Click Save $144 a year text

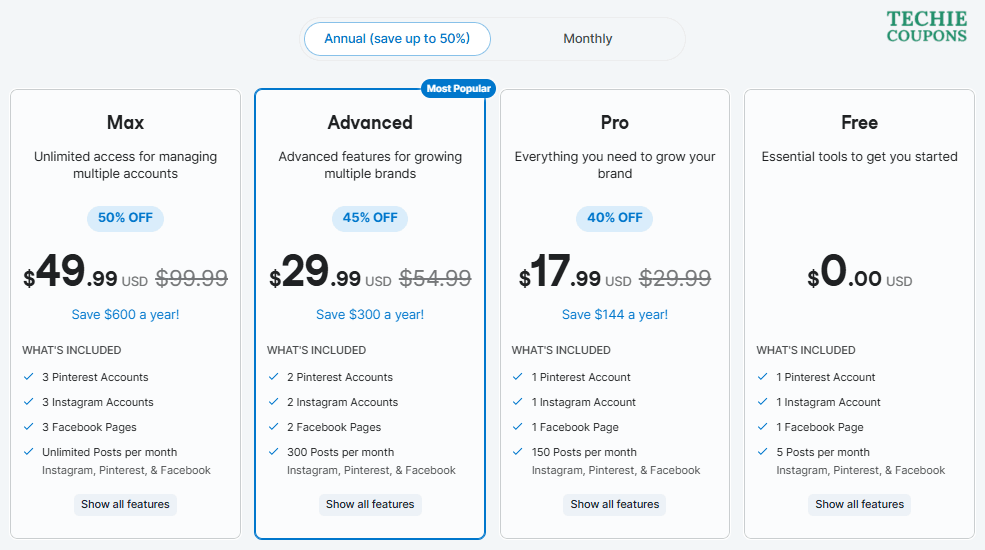[615, 314]
